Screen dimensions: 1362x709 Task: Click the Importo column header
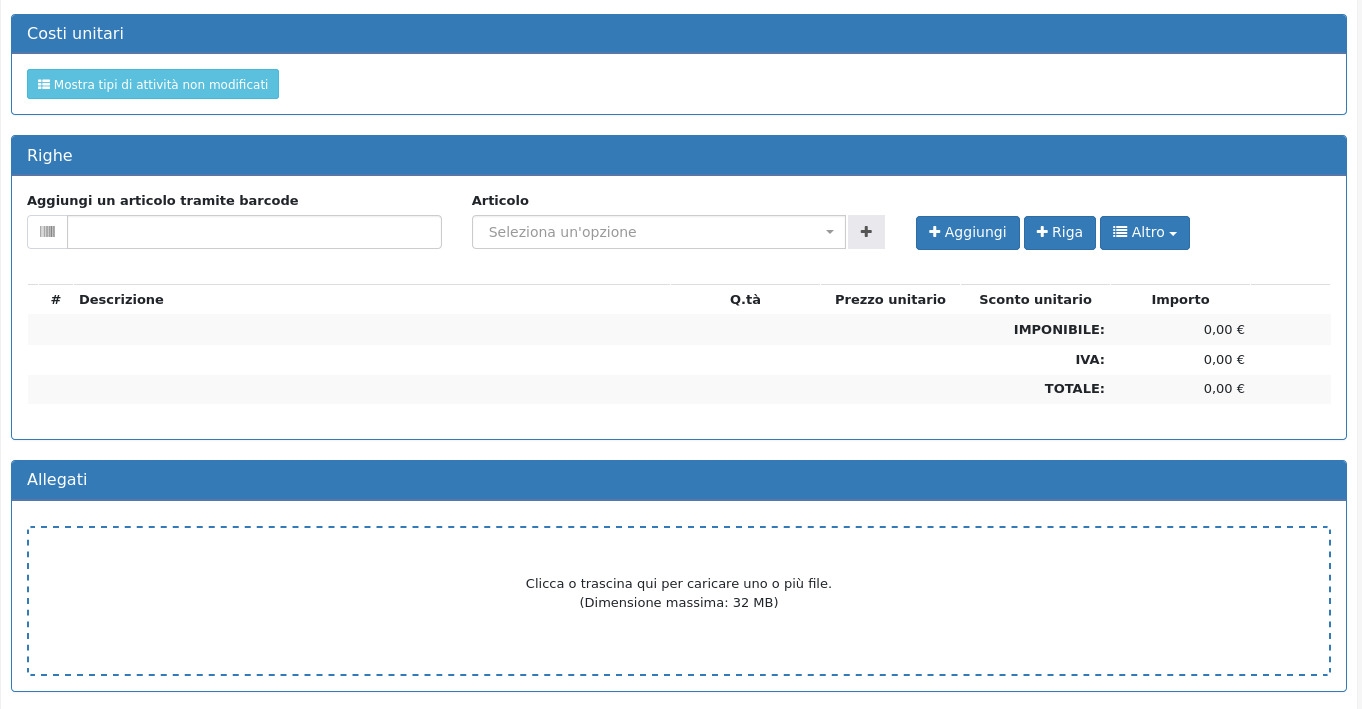pyautogui.click(x=1180, y=300)
